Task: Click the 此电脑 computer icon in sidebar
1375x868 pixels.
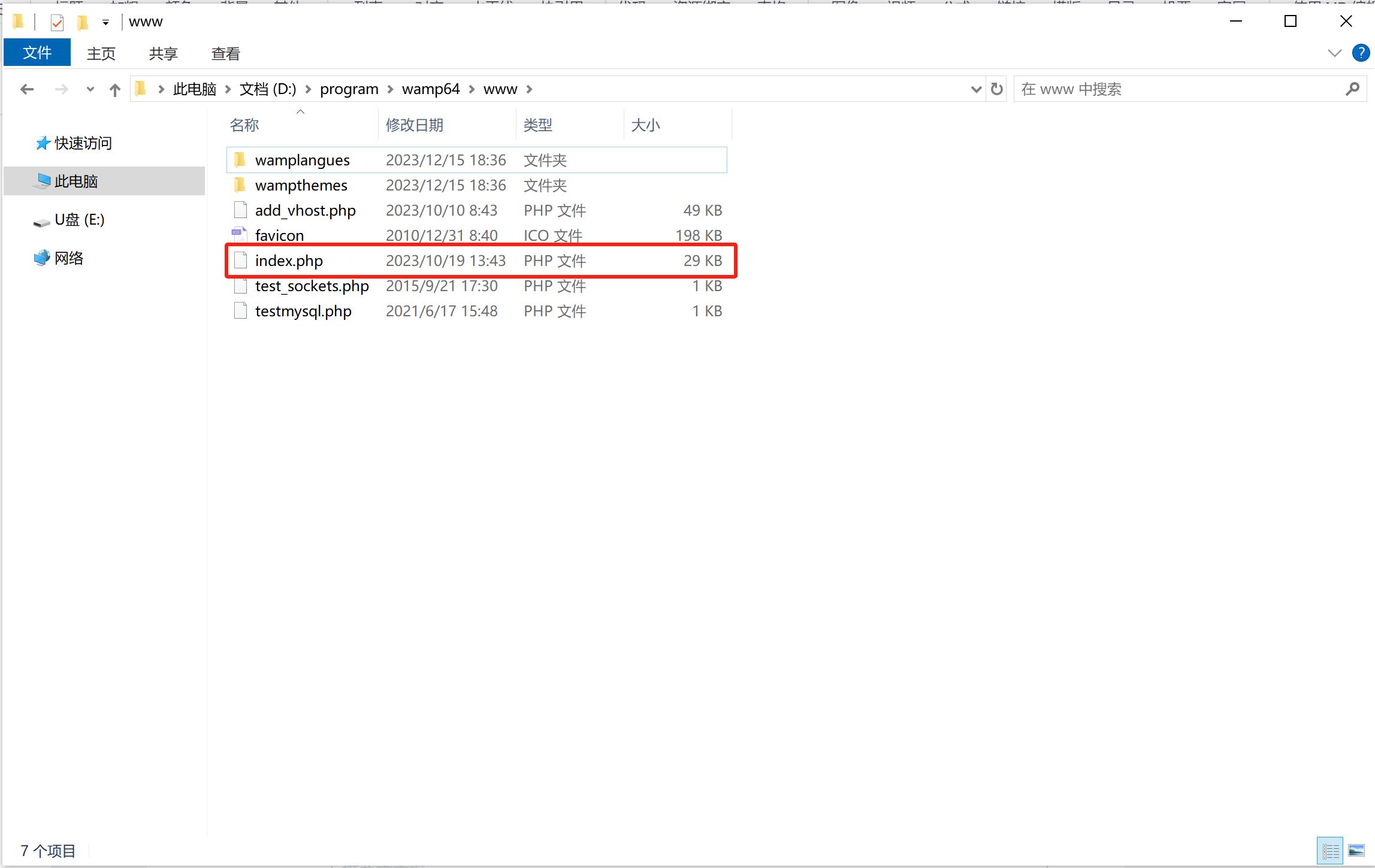Action: click(42, 182)
